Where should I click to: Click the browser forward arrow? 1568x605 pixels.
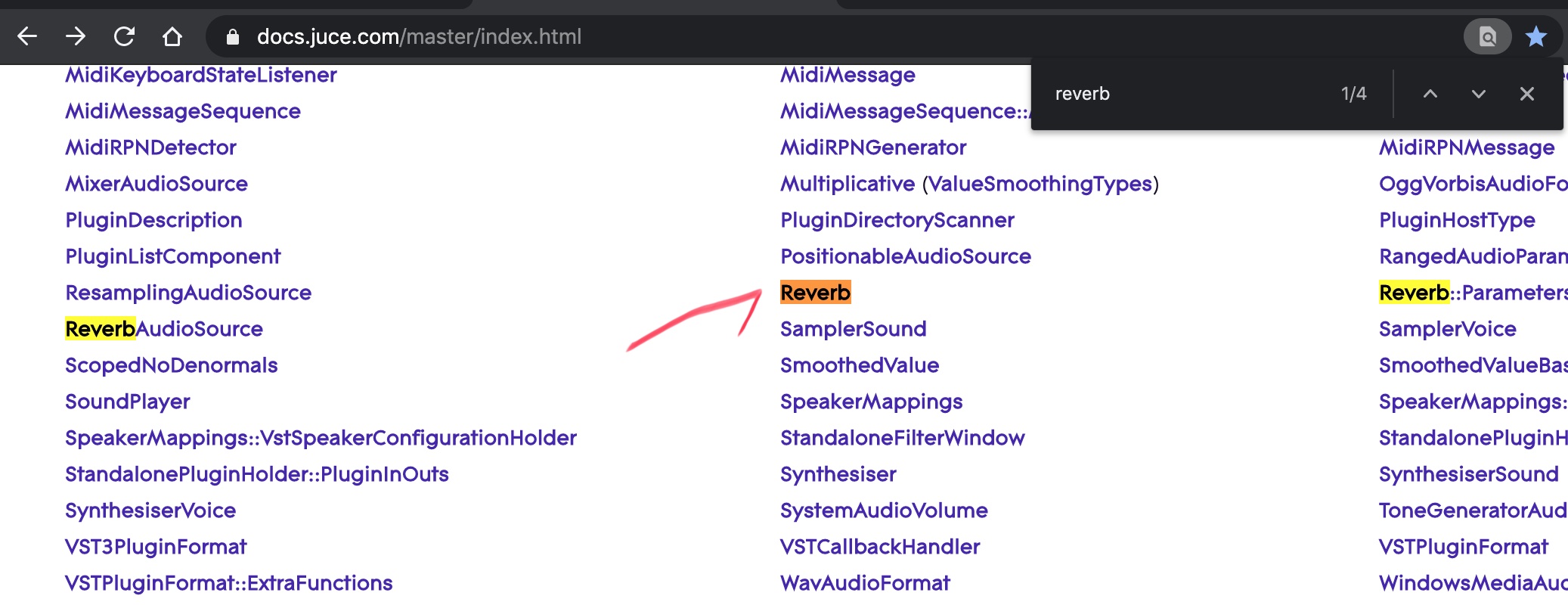click(x=76, y=36)
